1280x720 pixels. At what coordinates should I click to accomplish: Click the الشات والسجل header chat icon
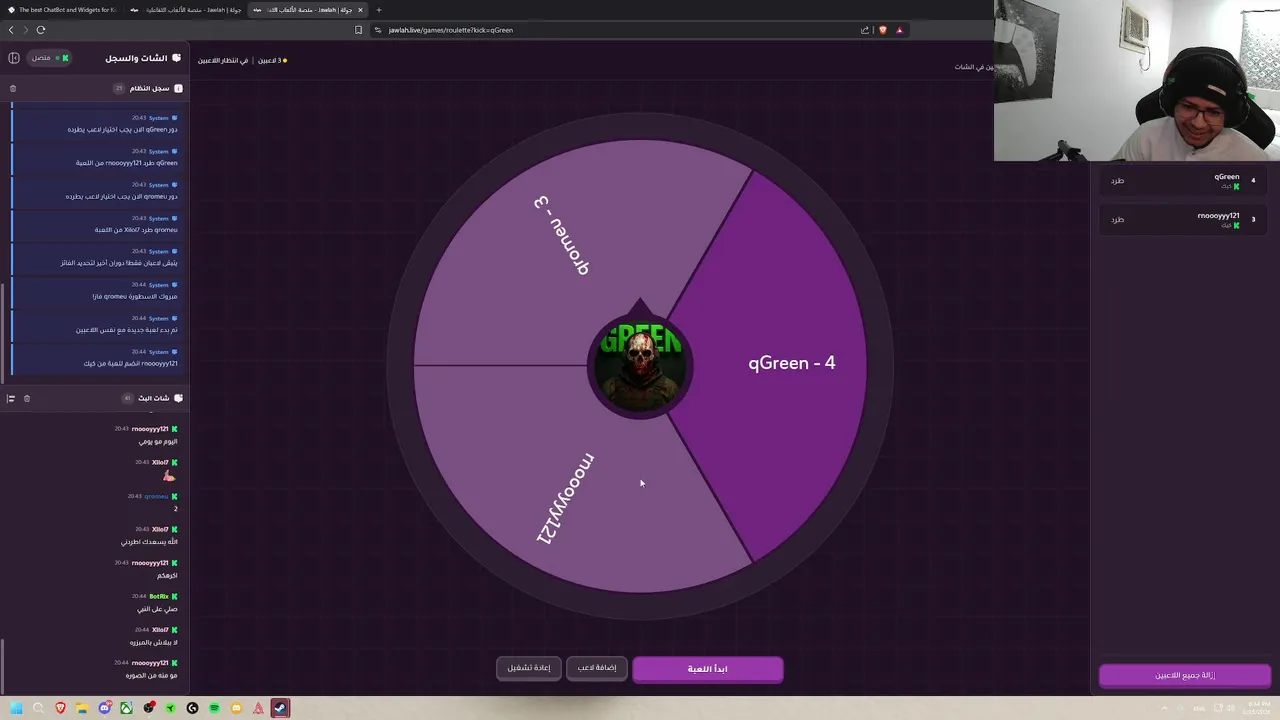(x=177, y=58)
